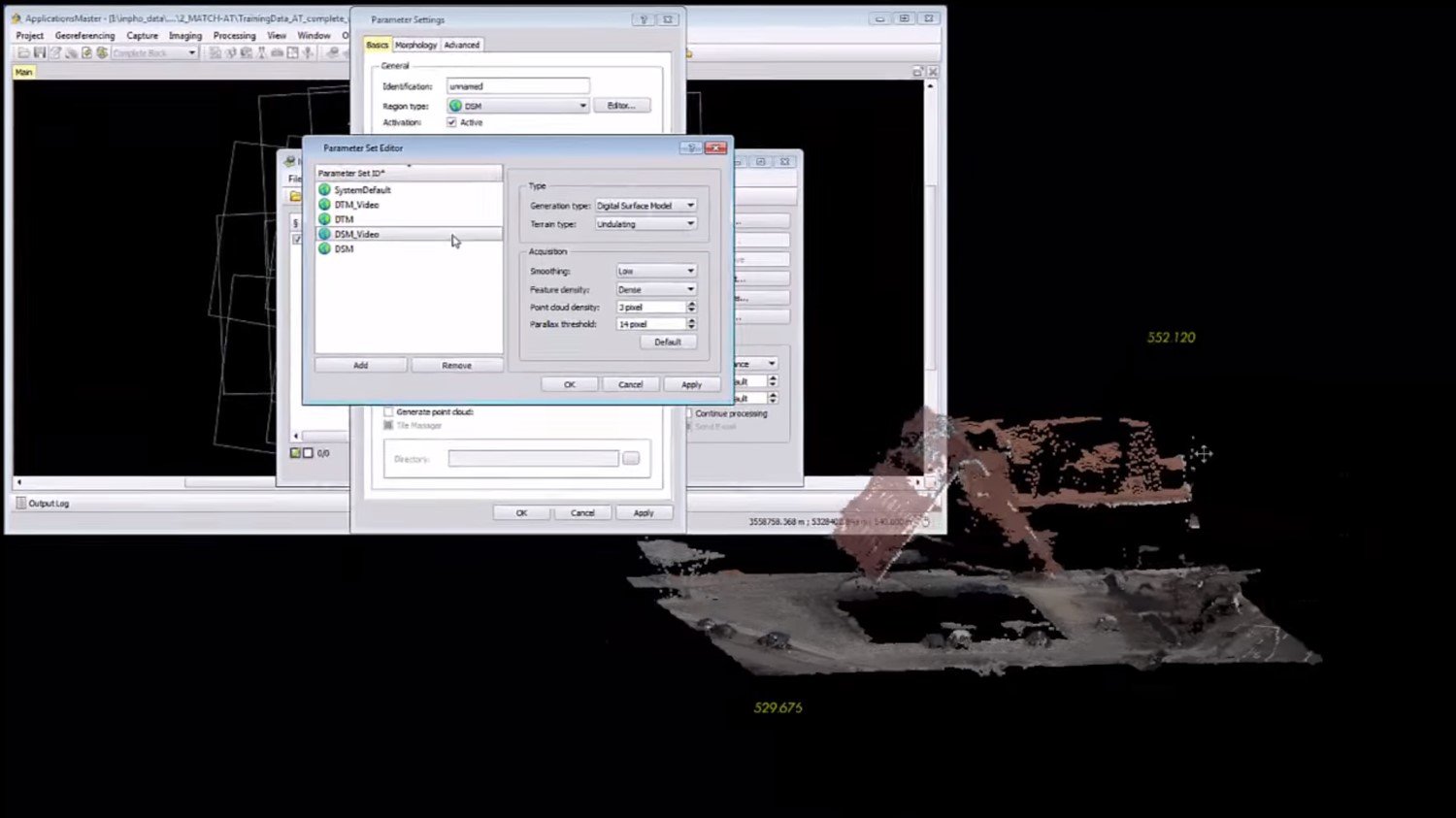Click the help icon in Parameter Settings title bar

pyautogui.click(x=643, y=19)
